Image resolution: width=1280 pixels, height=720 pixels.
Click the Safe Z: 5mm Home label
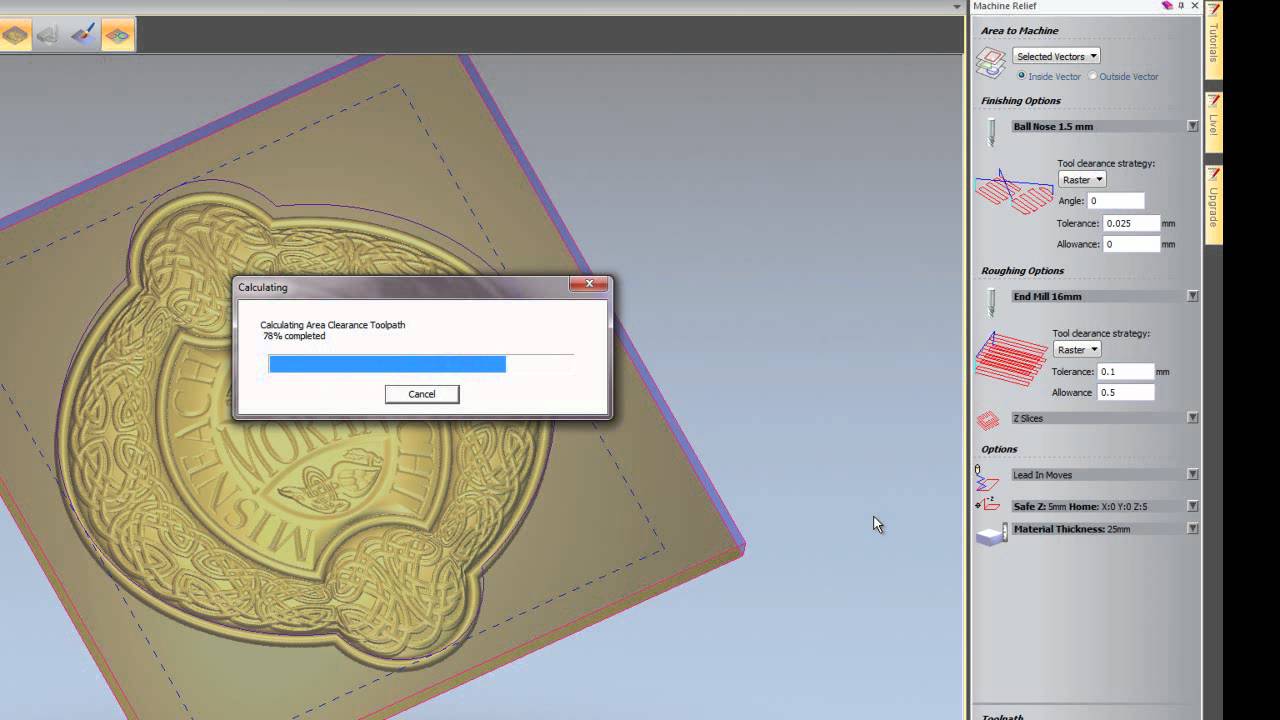tap(1080, 506)
